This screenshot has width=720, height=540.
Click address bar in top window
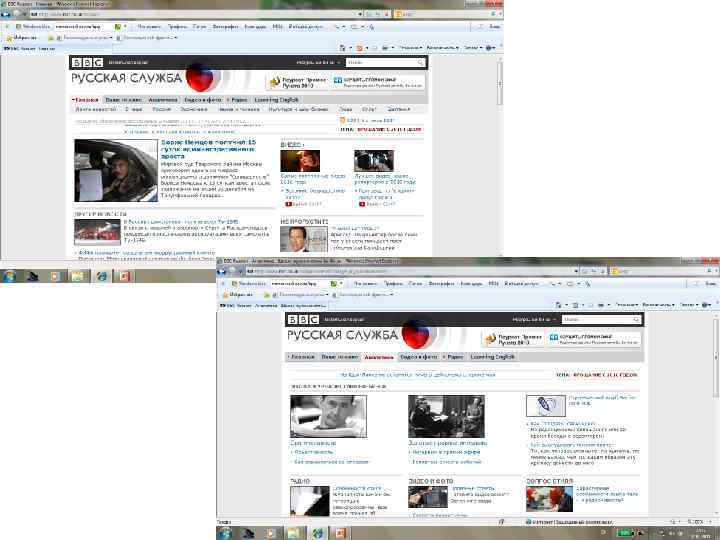[x=193, y=14]
